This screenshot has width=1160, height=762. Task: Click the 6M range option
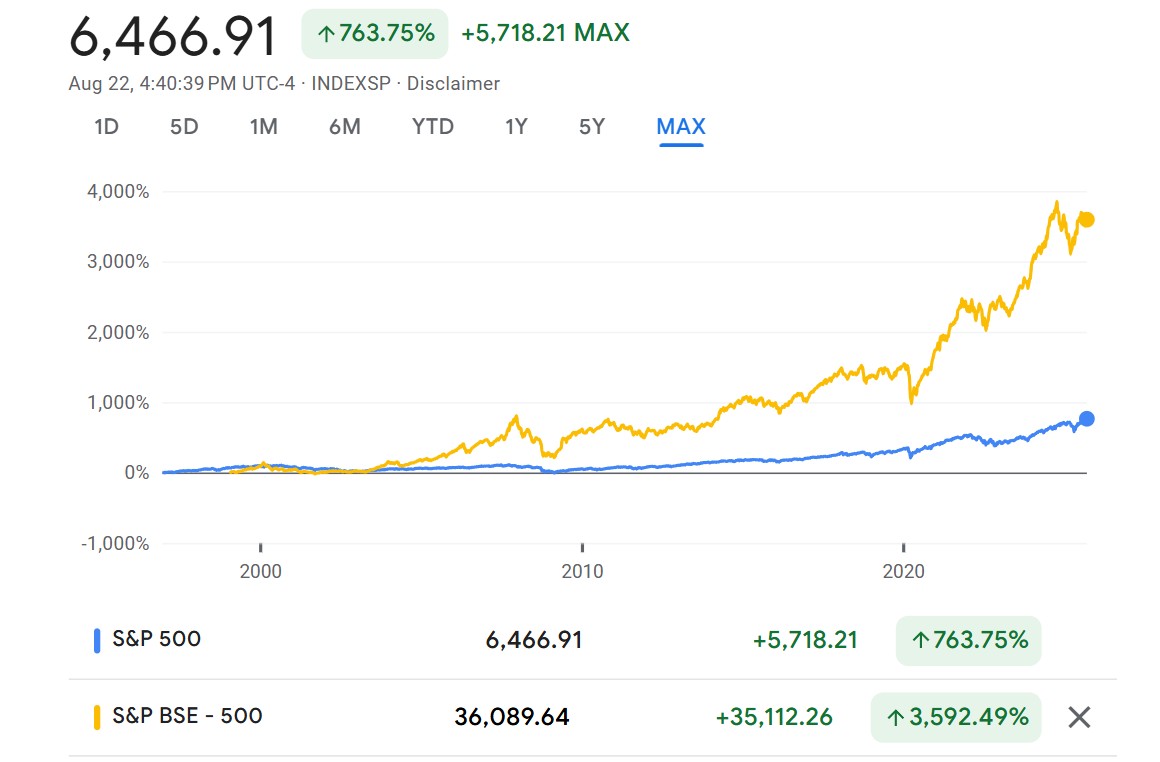pos(344,127)
